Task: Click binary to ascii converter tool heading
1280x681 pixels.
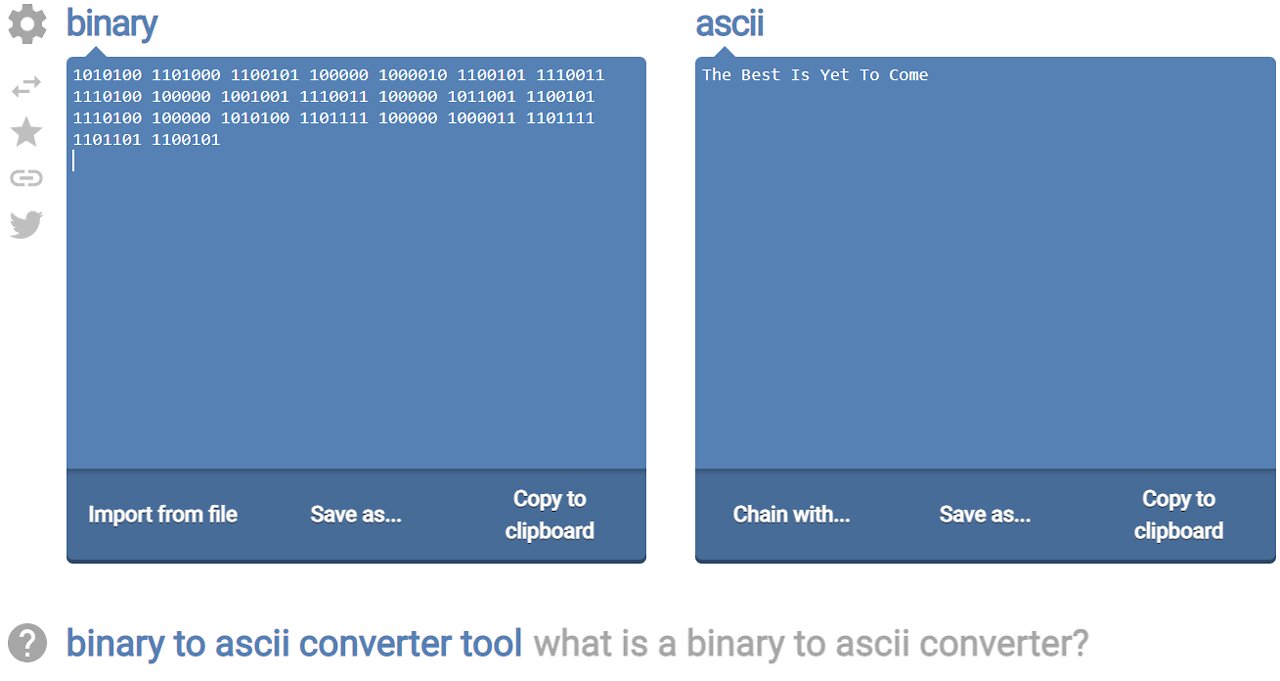Action: 294,643
